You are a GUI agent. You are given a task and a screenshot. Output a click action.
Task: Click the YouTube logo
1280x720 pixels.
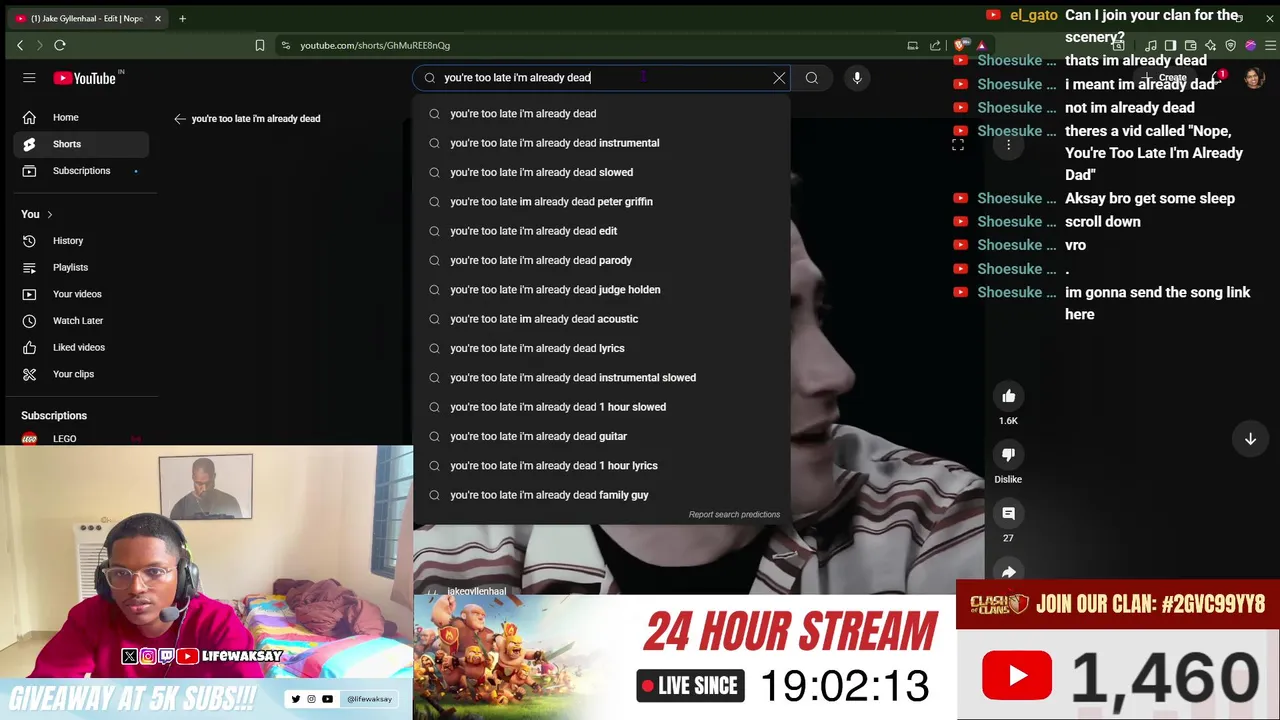tap(85, 78)
